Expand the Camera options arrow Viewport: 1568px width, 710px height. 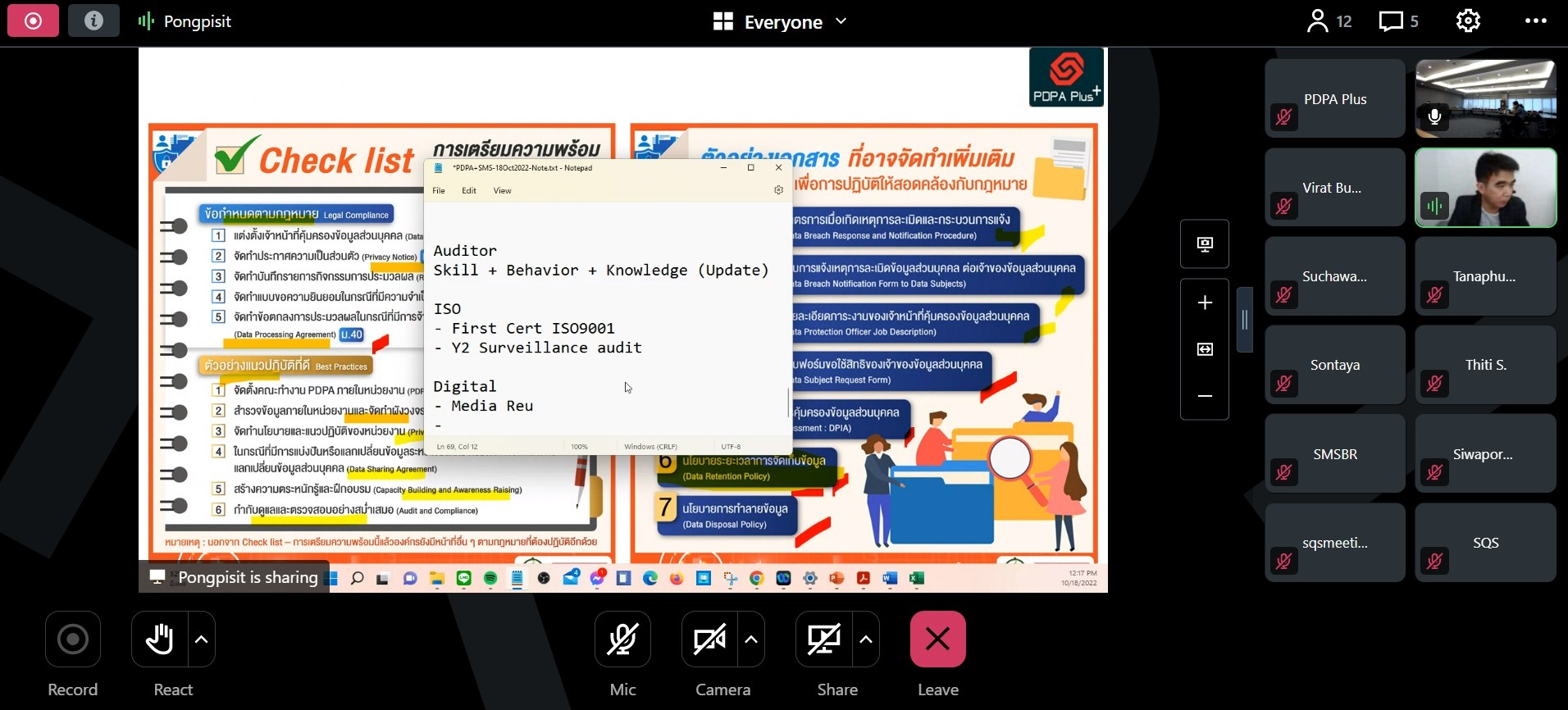click(x=751, y=639)
